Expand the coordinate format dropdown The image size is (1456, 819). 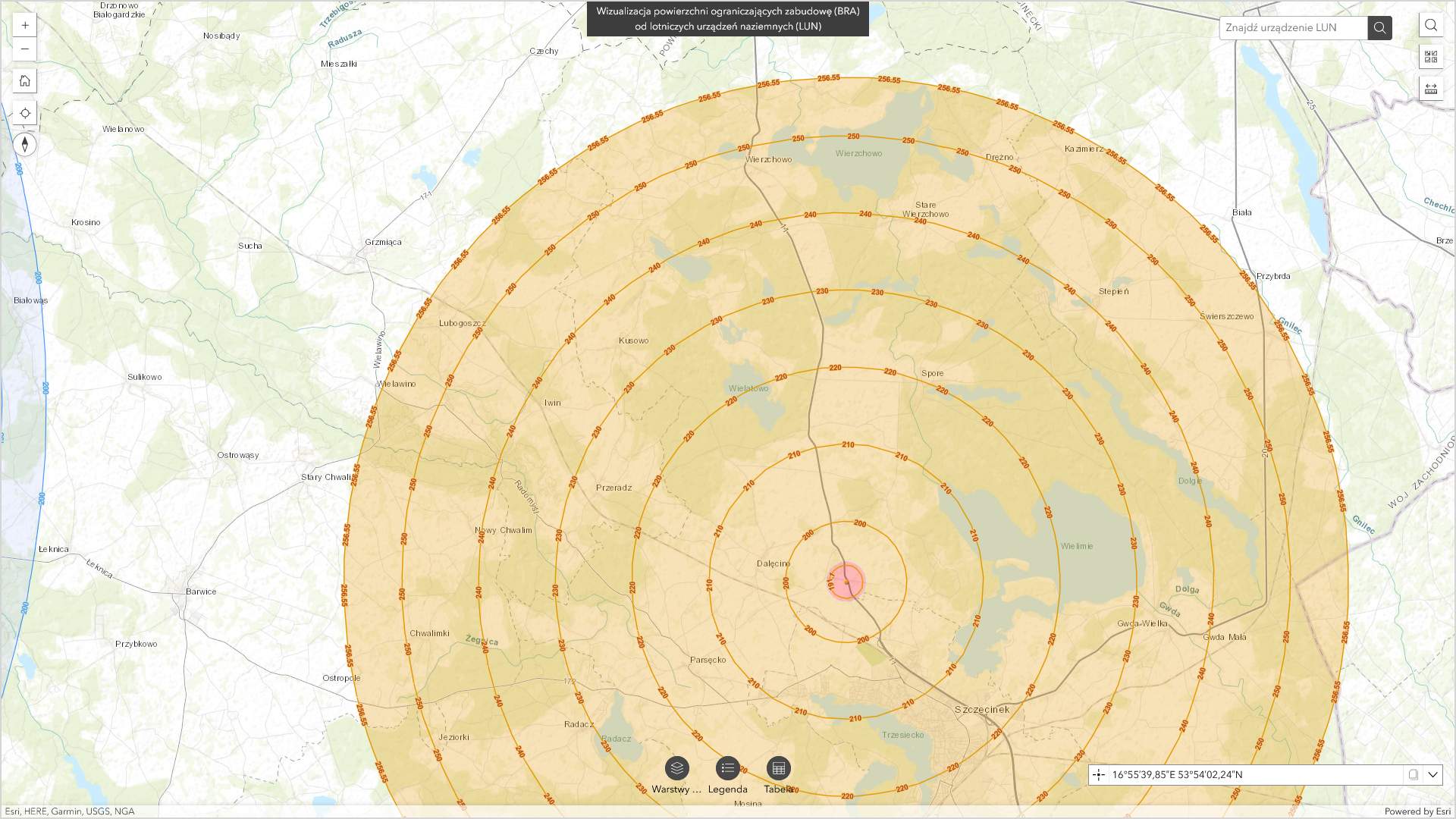pos(1432,775)
